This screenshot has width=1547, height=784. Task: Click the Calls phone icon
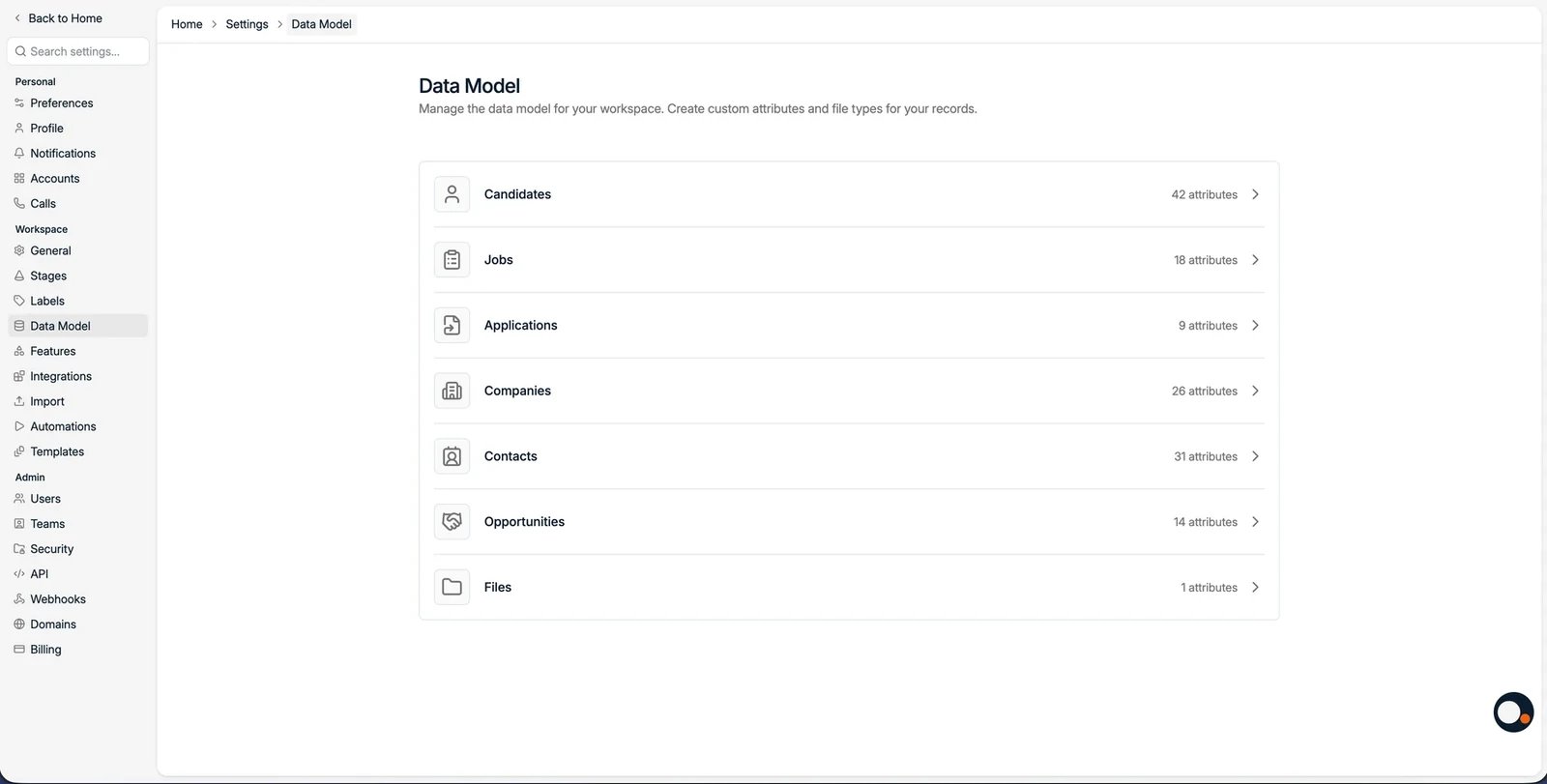click(x=19, y=203)
